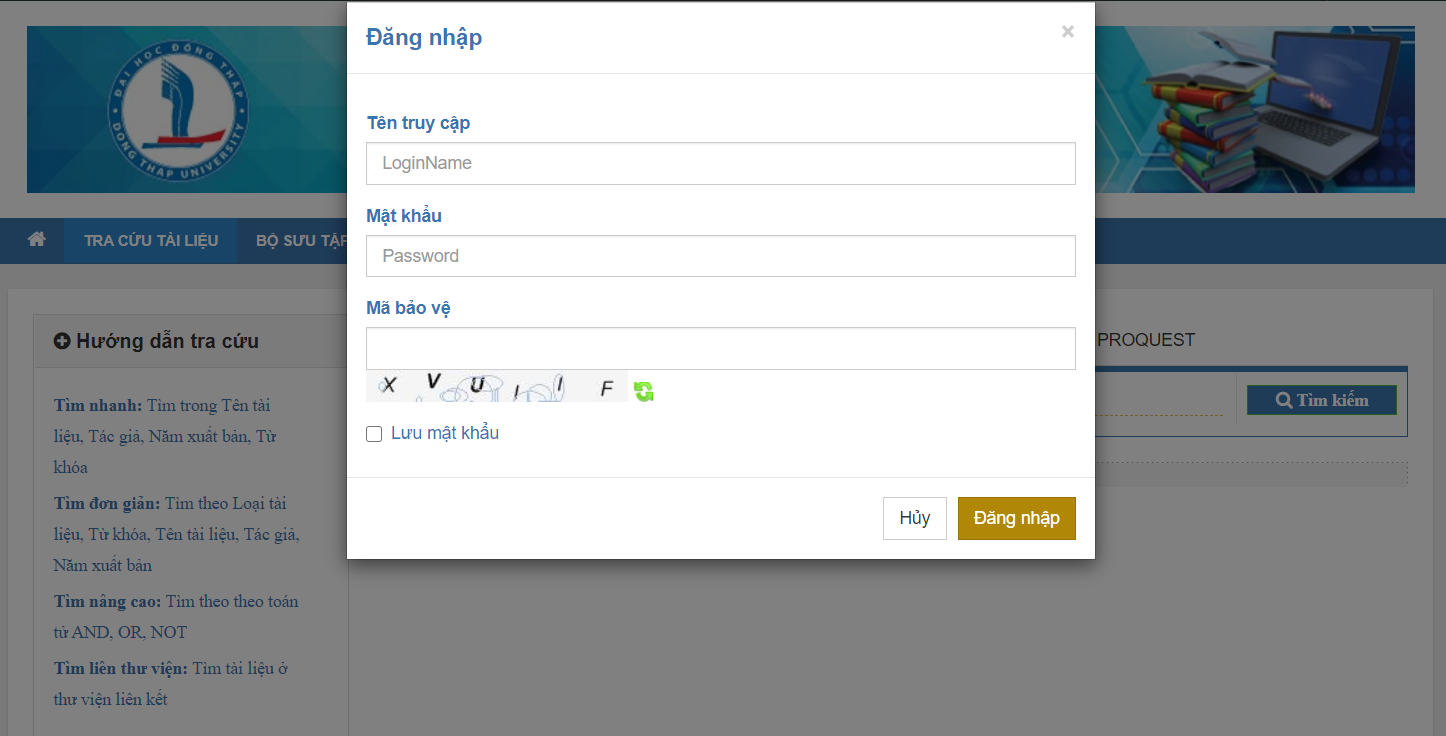Focus the Mật khẩu password field

point(720,256)
